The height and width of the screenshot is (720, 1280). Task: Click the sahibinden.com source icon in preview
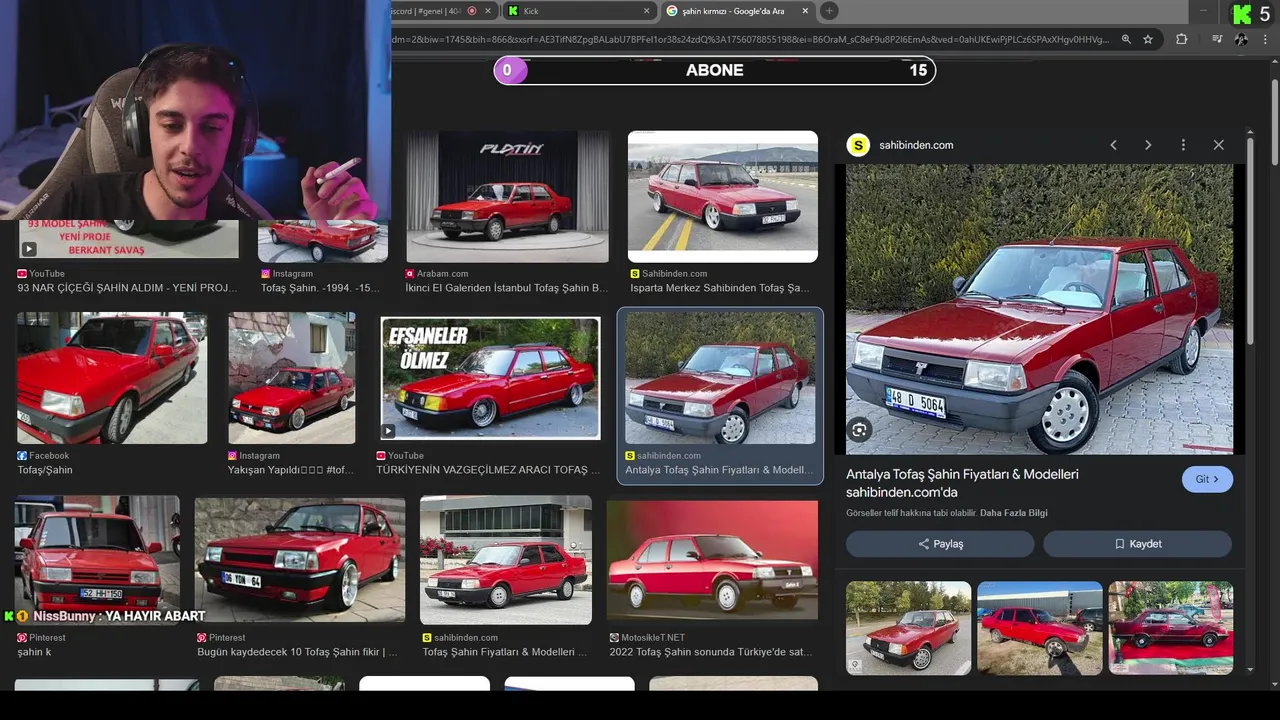858,145
